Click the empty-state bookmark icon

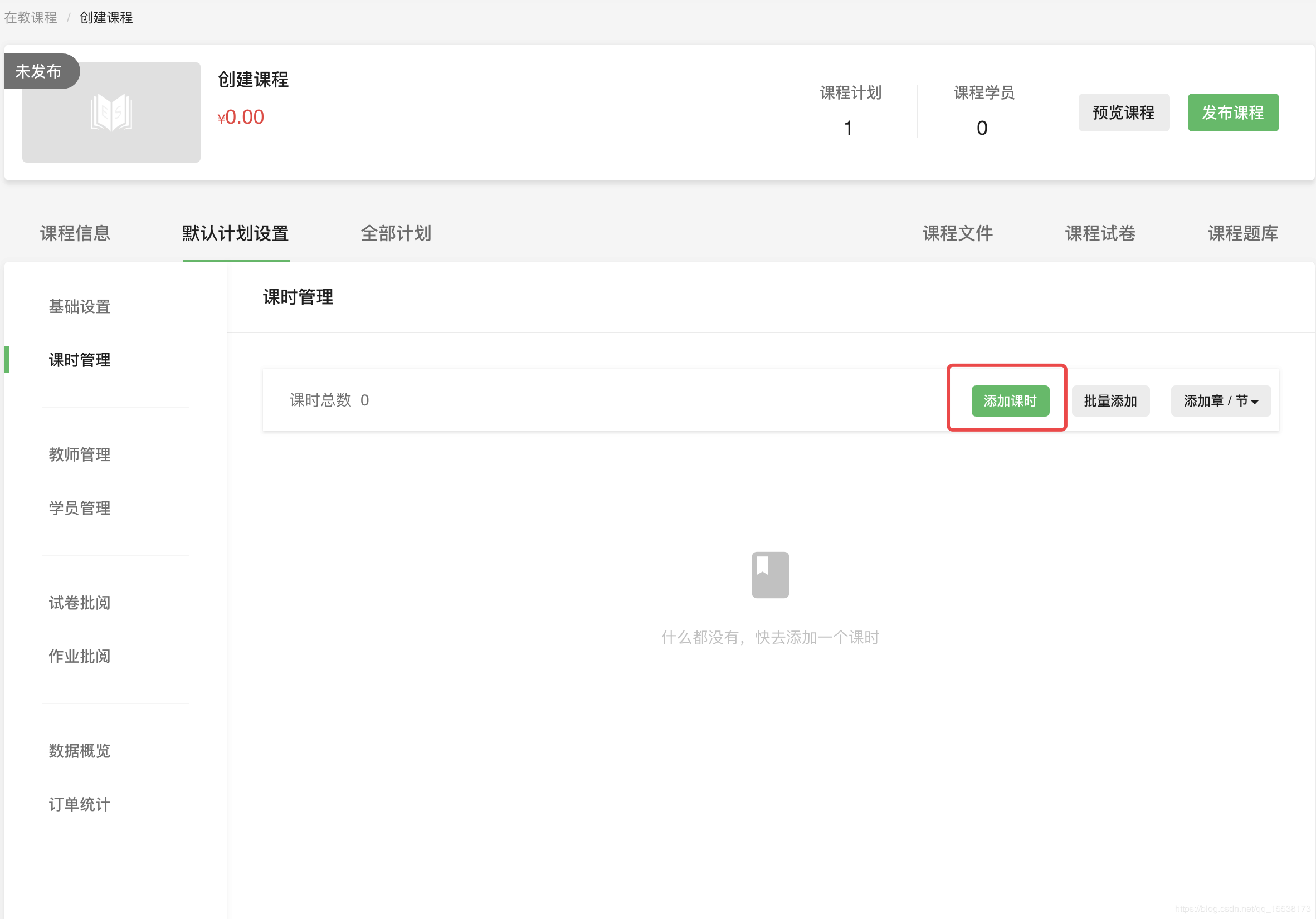770,575
